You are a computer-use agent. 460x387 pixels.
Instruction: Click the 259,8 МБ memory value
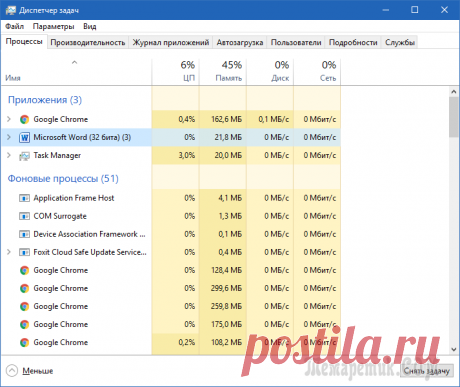tap(226, 306)
